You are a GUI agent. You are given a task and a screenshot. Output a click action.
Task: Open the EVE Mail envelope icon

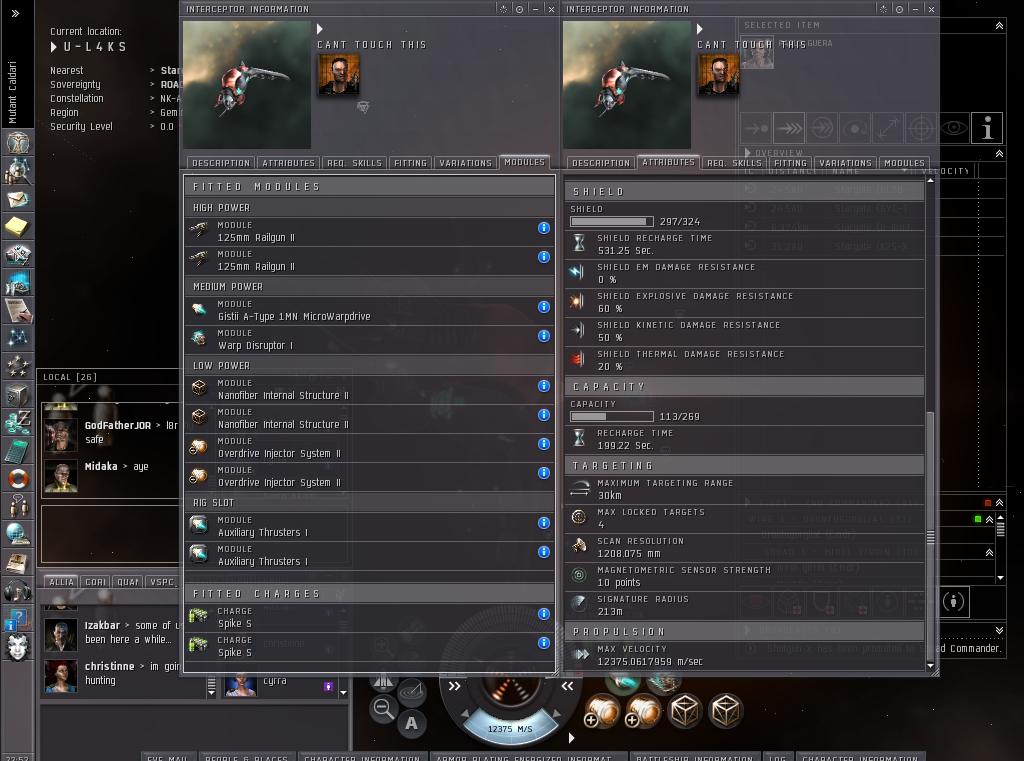point(18,199)
